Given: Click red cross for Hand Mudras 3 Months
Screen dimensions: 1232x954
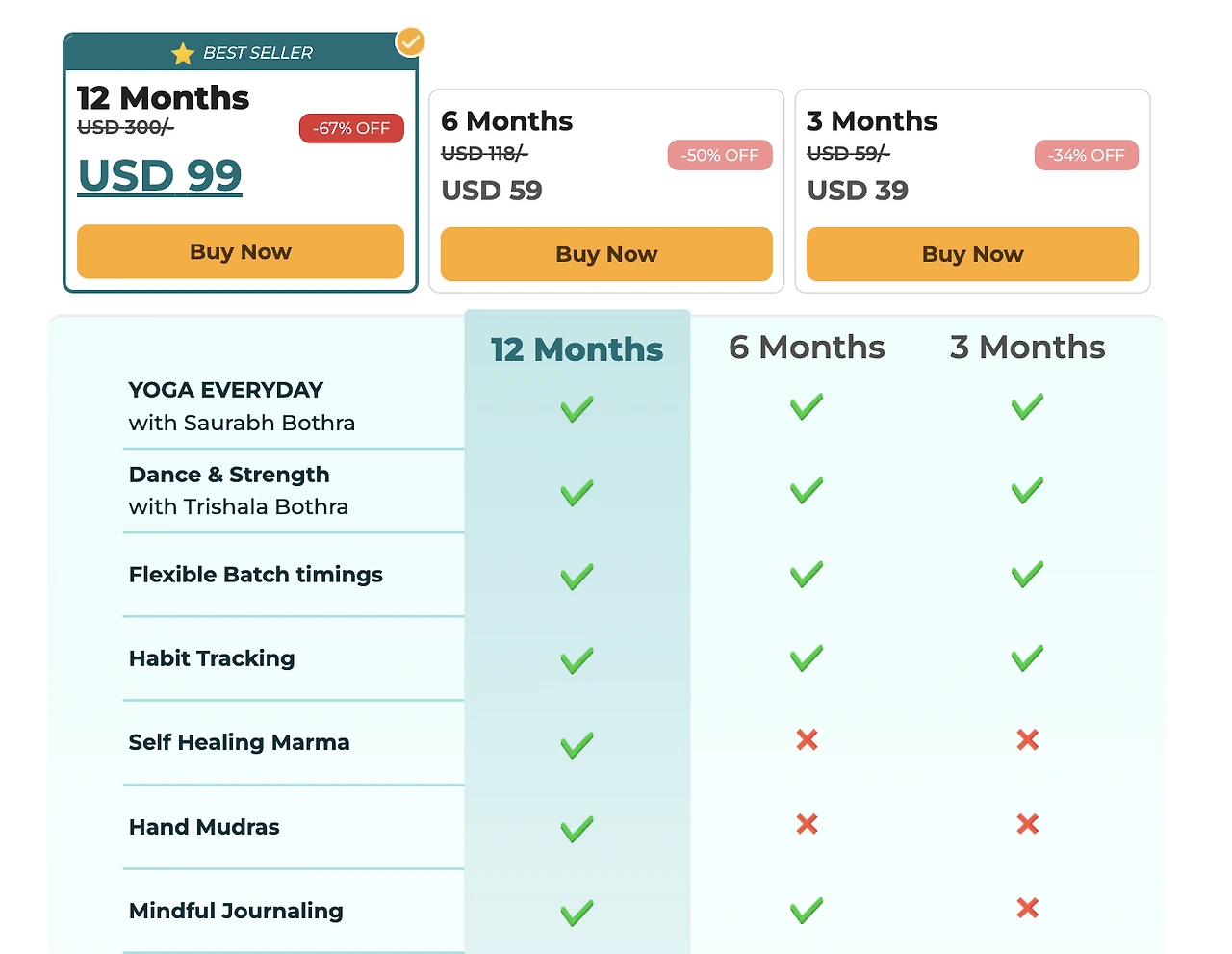Looking at the screenshot, I should [1027, 824].
